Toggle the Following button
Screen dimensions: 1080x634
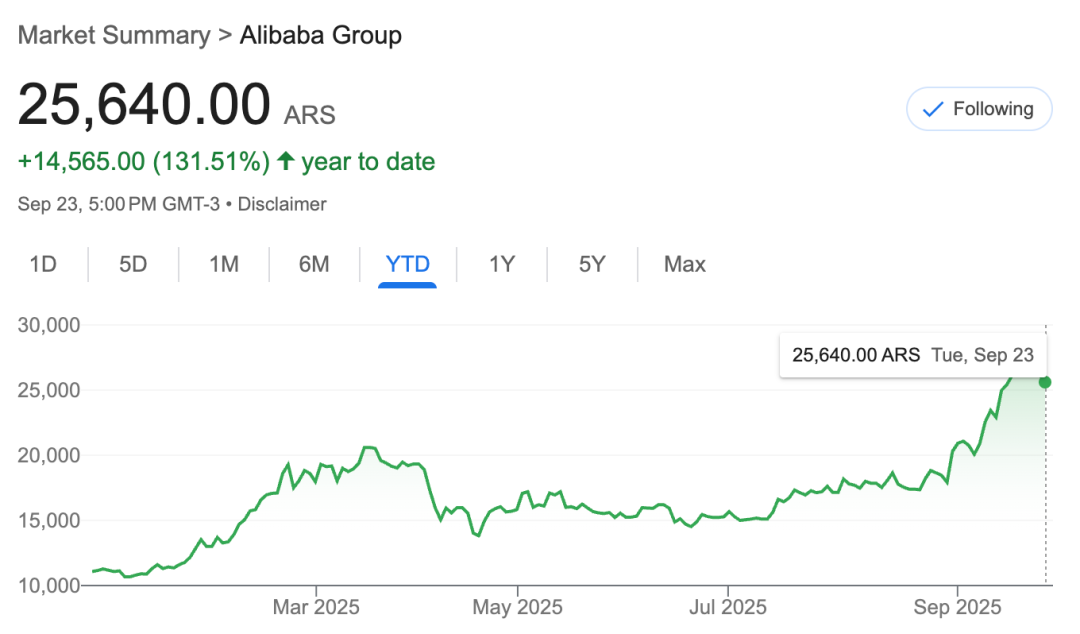979,109
